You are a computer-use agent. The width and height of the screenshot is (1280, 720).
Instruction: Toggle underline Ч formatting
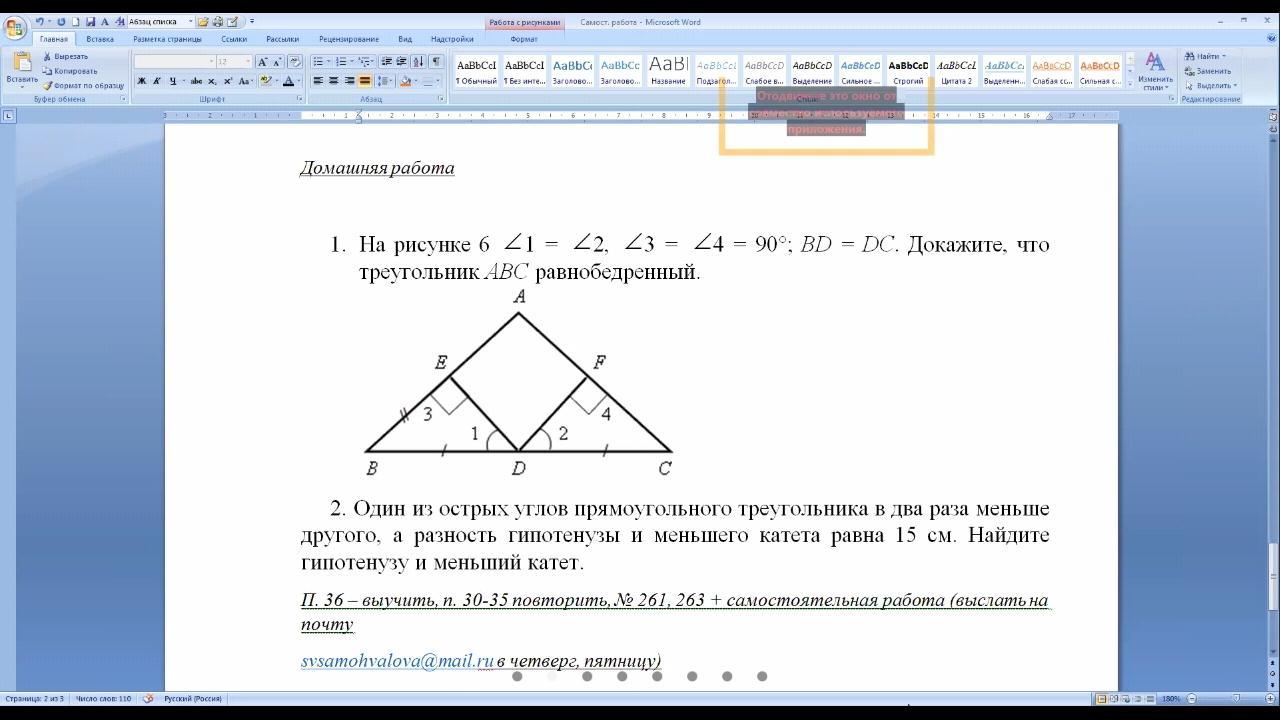click(173, 81)
